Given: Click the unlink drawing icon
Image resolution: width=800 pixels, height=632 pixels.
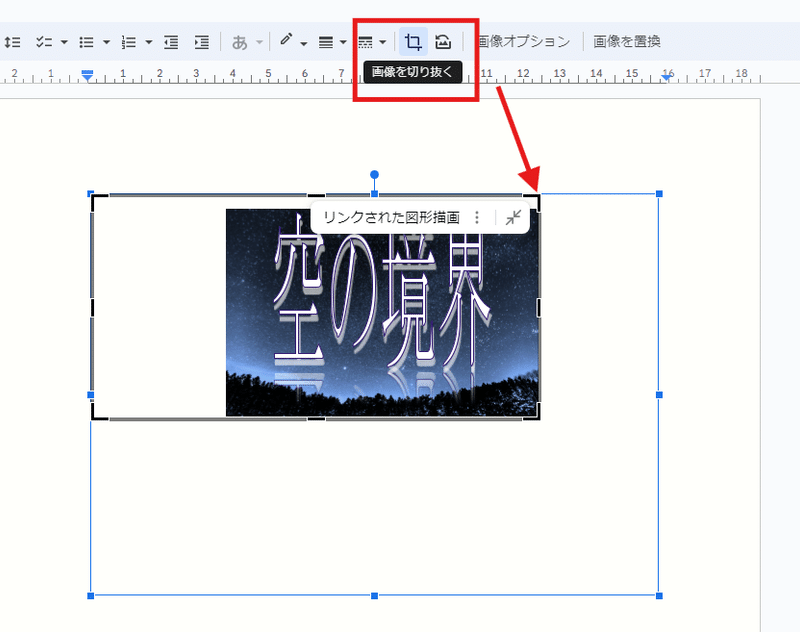Looking at the screenshot, I should (513, 218).
